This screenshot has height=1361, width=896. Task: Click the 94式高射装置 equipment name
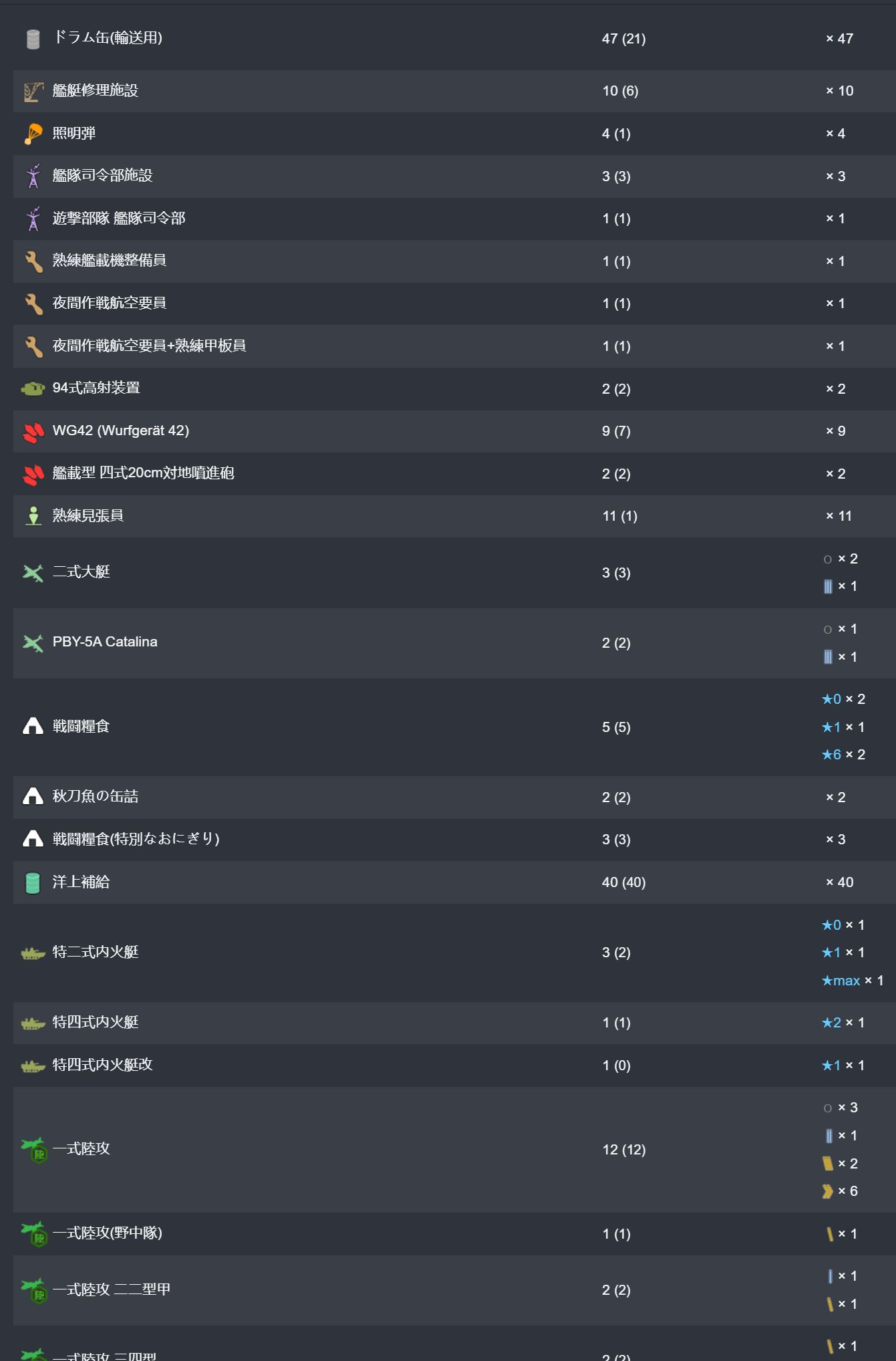pyautogui.click(x=96, y=388)
